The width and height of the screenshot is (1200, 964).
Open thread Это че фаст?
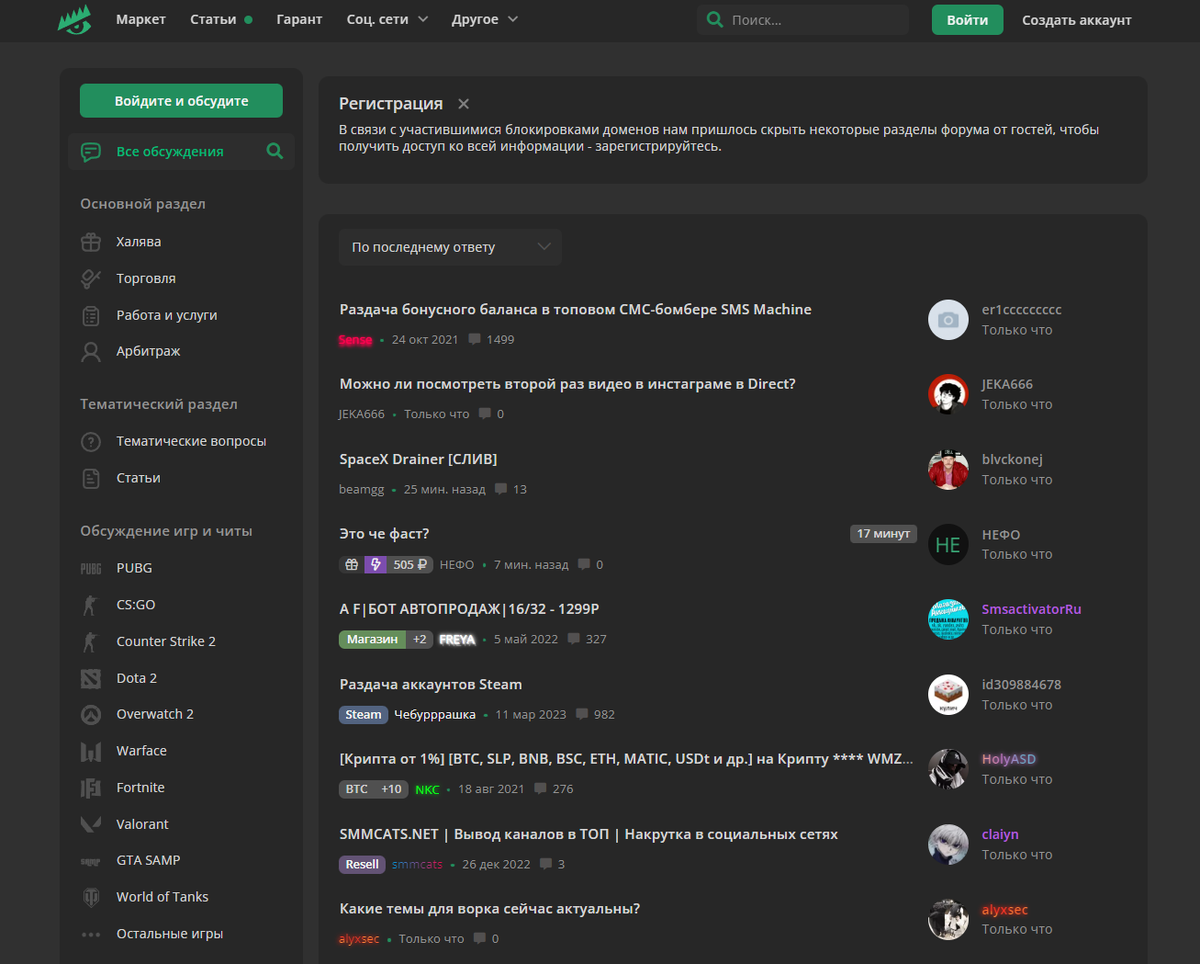(384, 534)
